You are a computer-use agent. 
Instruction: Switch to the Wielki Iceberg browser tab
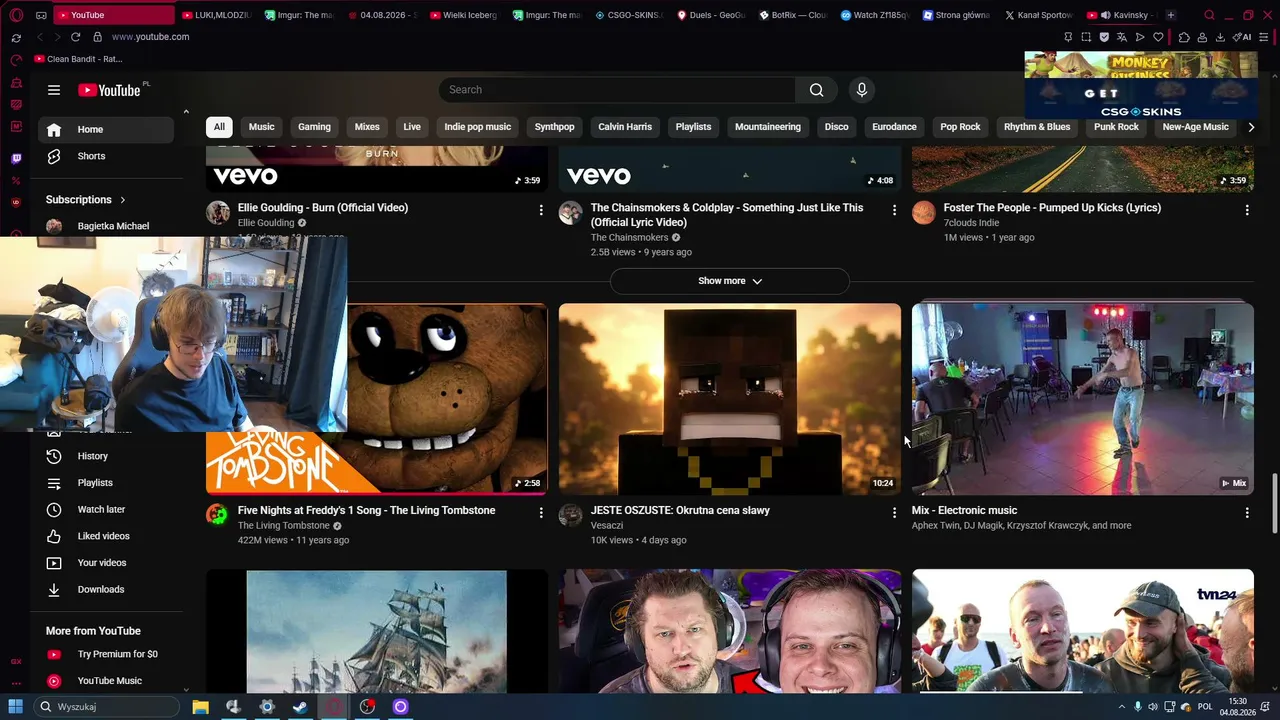462,15
